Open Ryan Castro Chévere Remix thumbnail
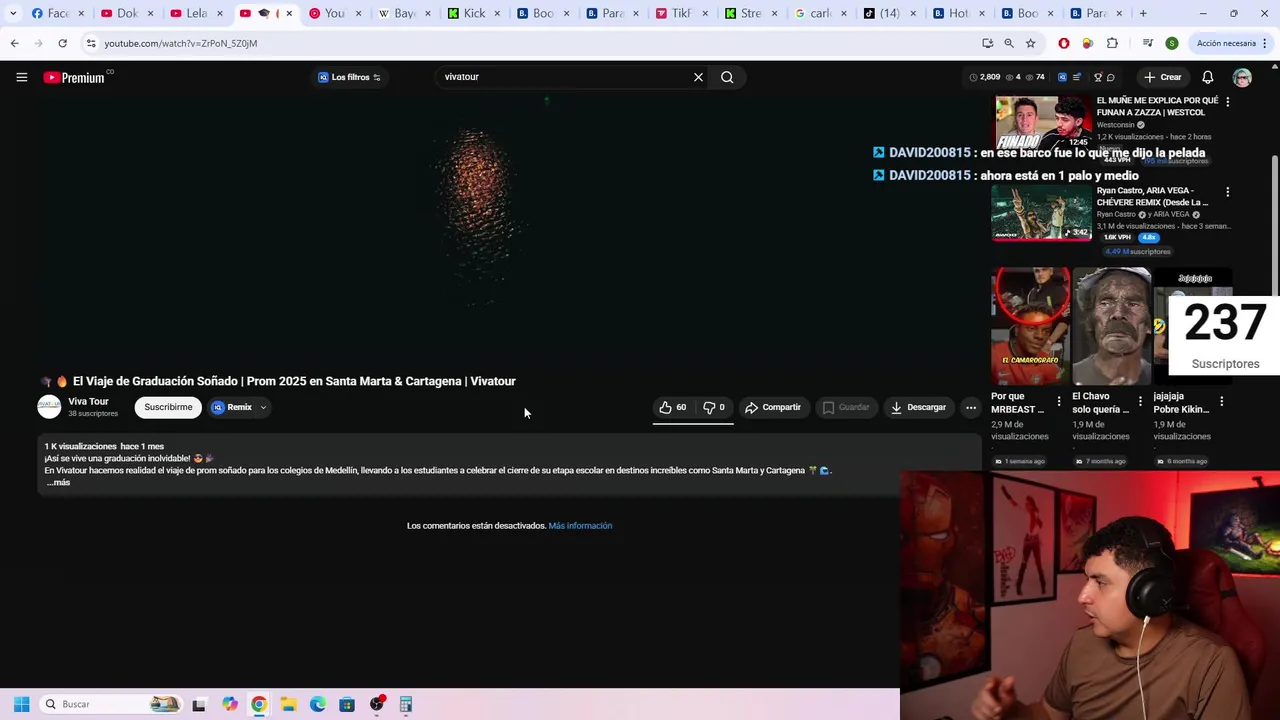Viewport: 1280px width, 720px height. (1042, 212)
